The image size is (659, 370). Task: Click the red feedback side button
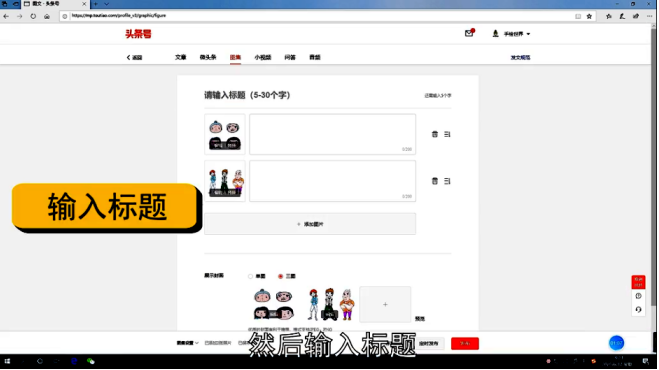point(638,282)
